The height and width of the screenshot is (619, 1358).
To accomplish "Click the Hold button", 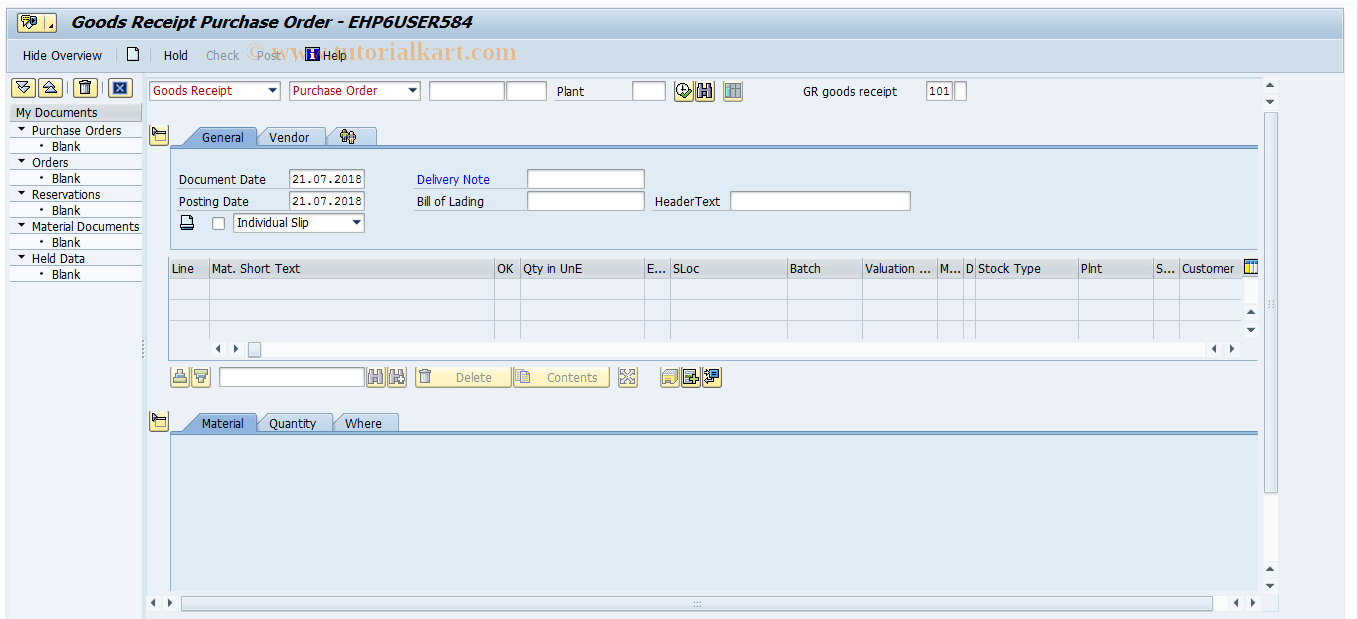I will click(x=175, y=56).
